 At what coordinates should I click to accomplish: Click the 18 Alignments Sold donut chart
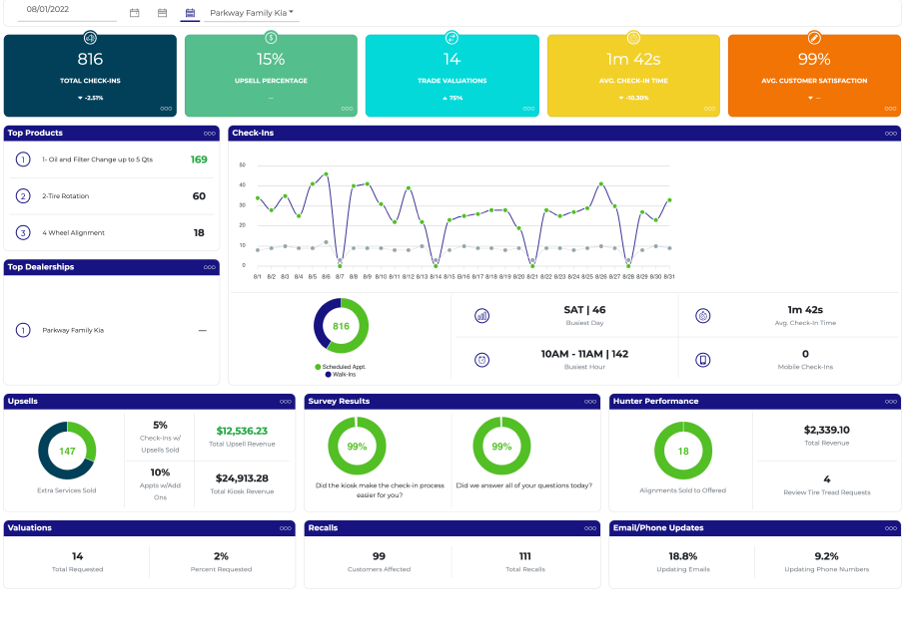point(683,451)
